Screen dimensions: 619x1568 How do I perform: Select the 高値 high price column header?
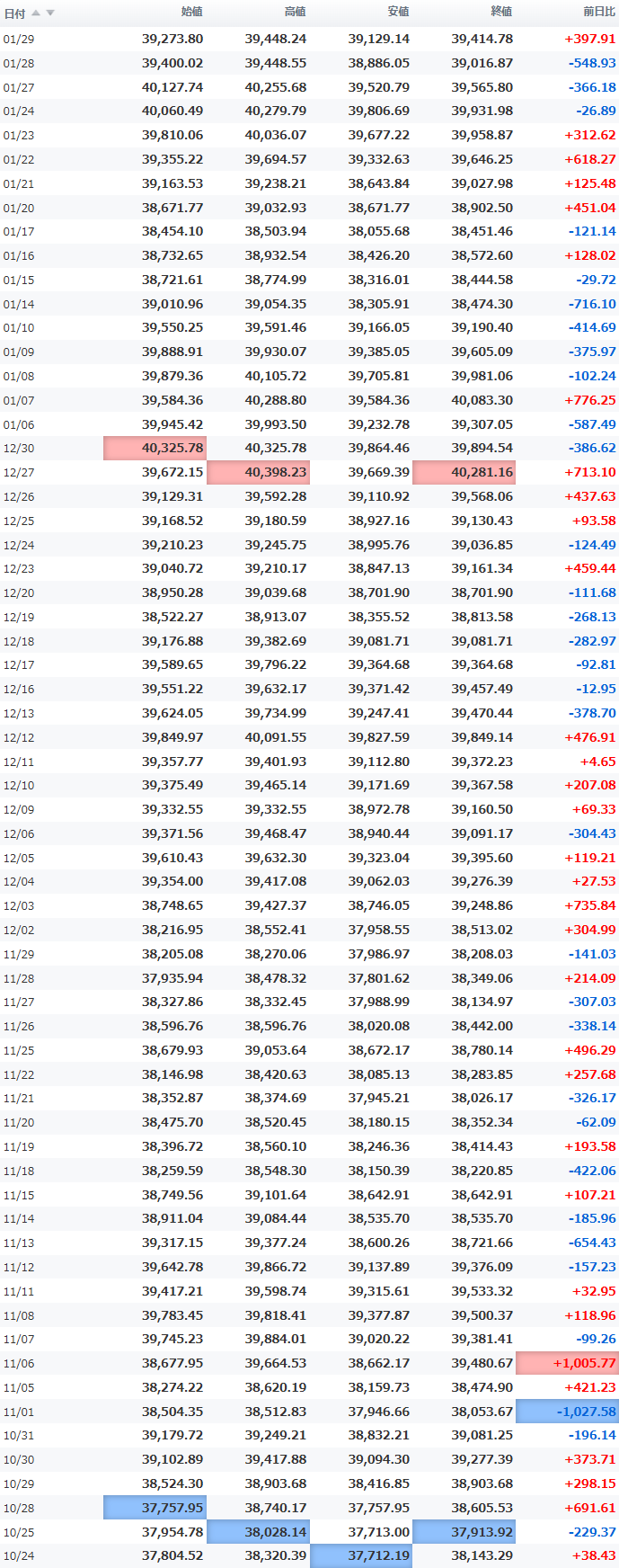[x=295, y=12]
